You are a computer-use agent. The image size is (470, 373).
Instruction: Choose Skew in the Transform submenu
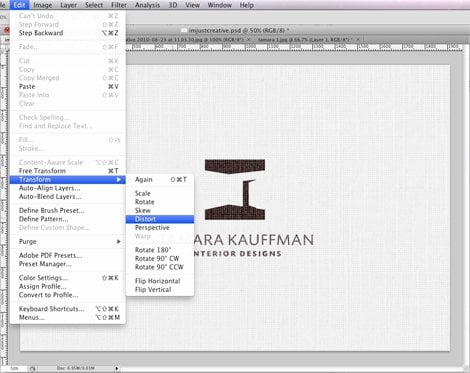pos(160,210)
